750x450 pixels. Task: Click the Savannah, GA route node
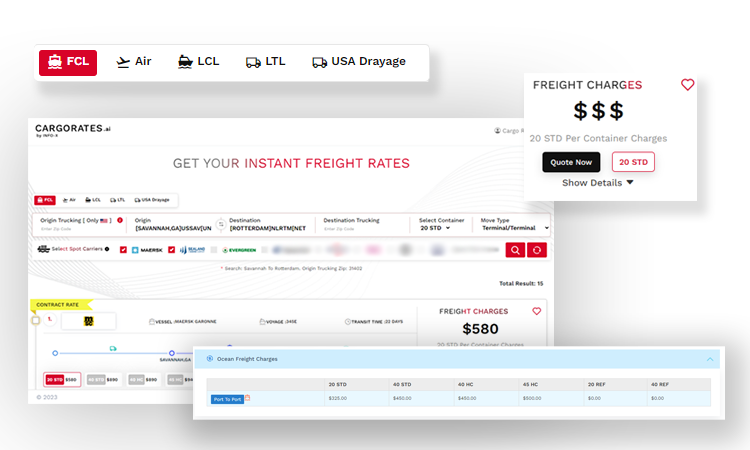coord(172,353)
